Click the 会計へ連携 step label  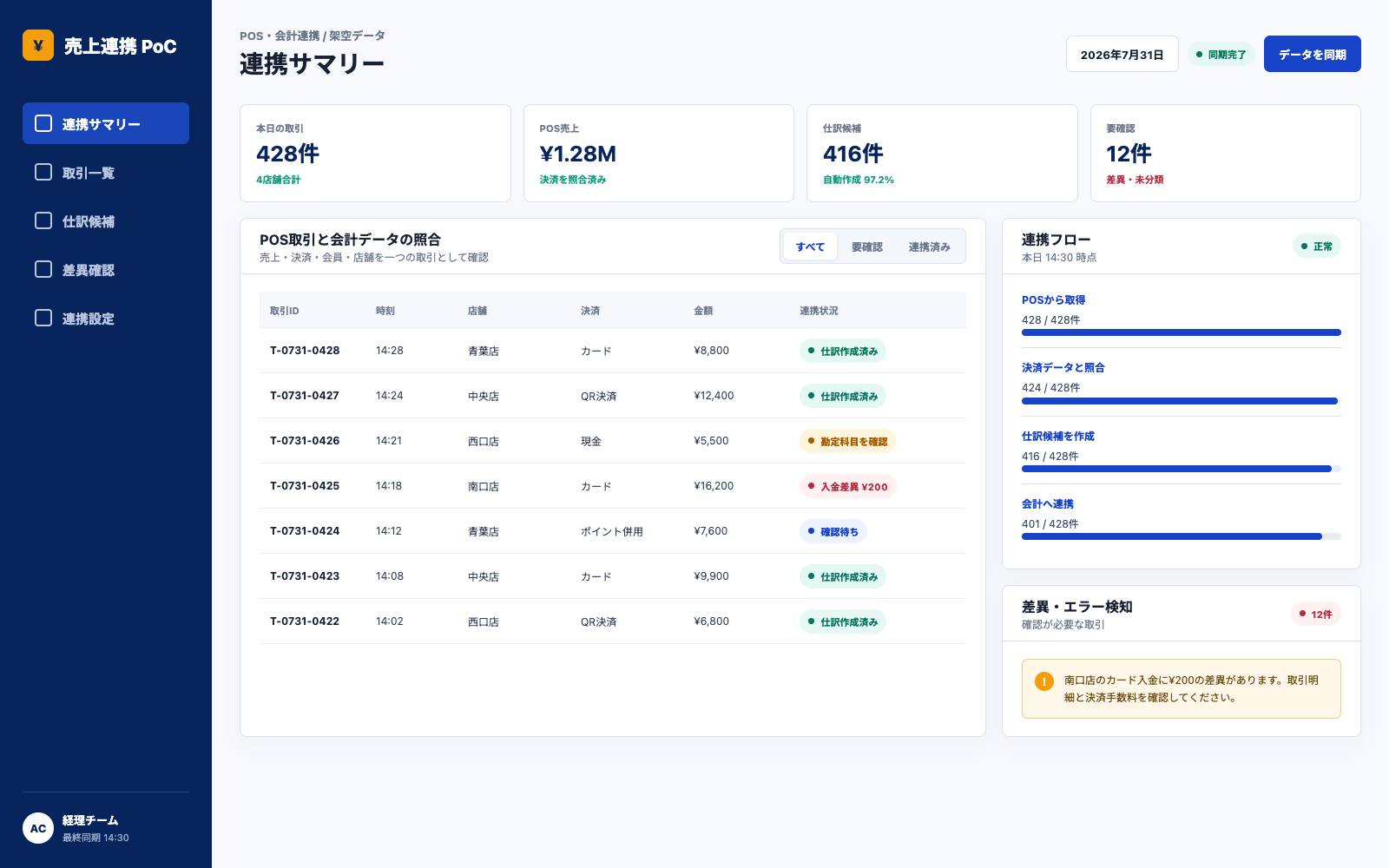pyautogui.click(x=1048, y=503)
